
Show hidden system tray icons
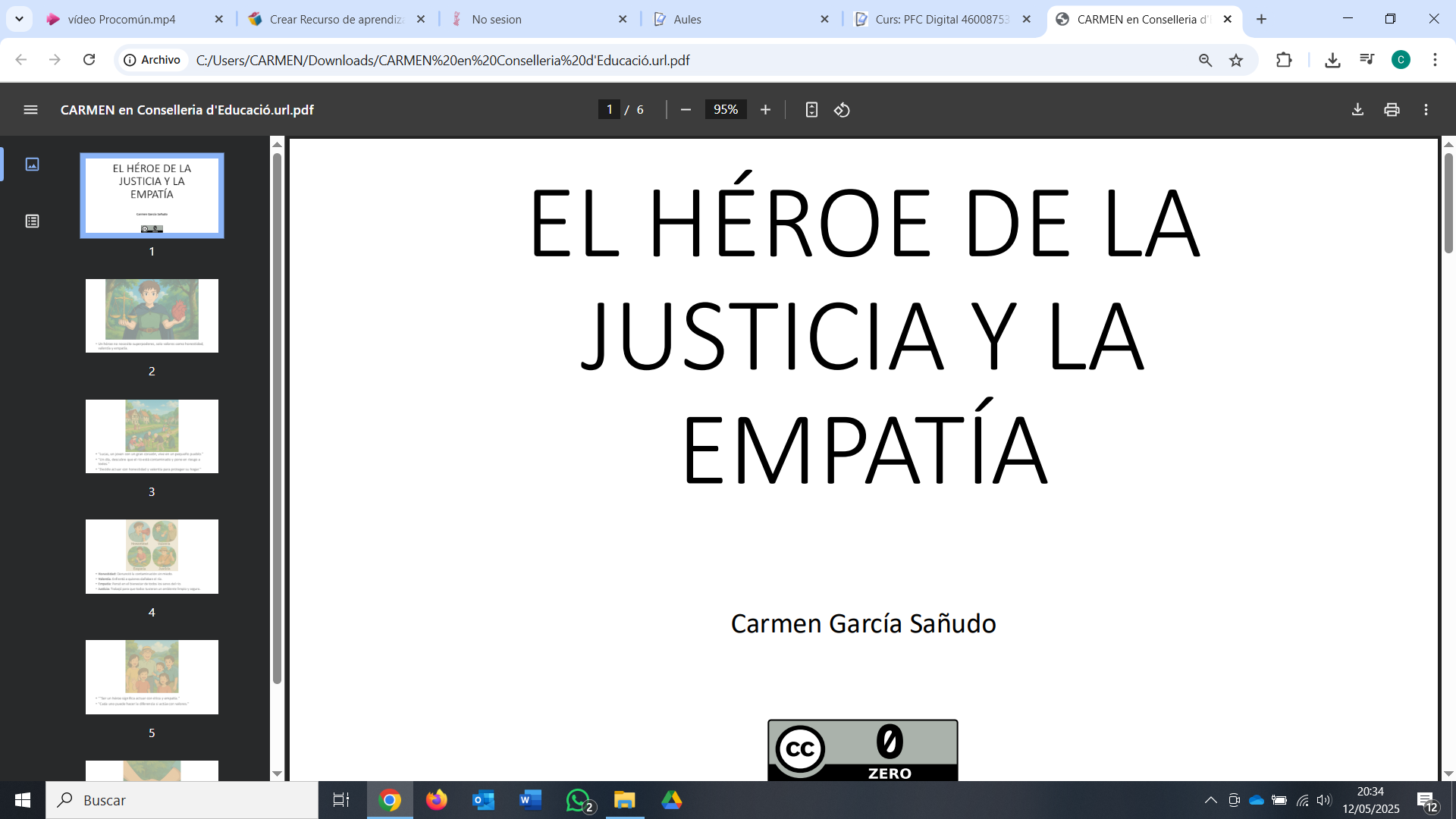(x=1210, y=800)
